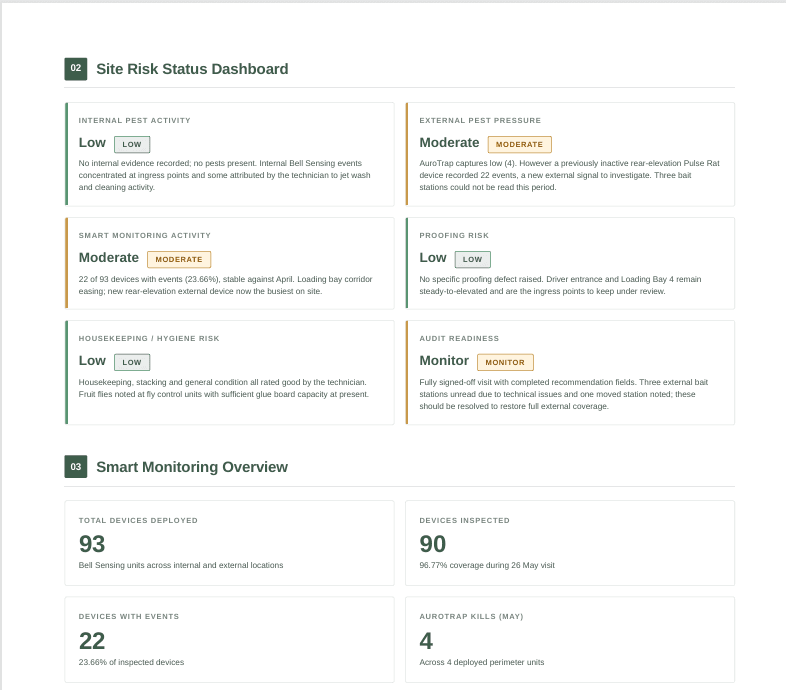Click the value 90 in Devices Inspected
This screenshot has height=690, width=786.
(x=433, y=544)
